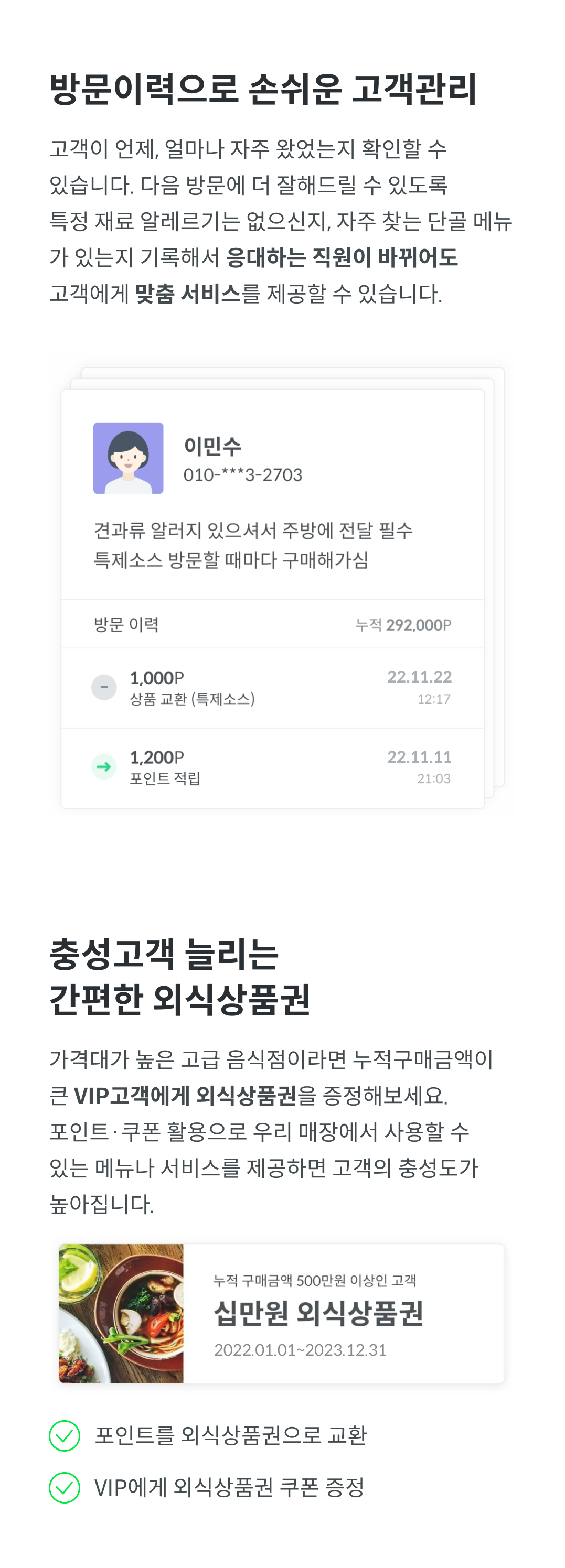The width and height of the screenshot is (565, 1568).
Task: Click the 누적 292,000P total points
Action: [x=403, y=625]
